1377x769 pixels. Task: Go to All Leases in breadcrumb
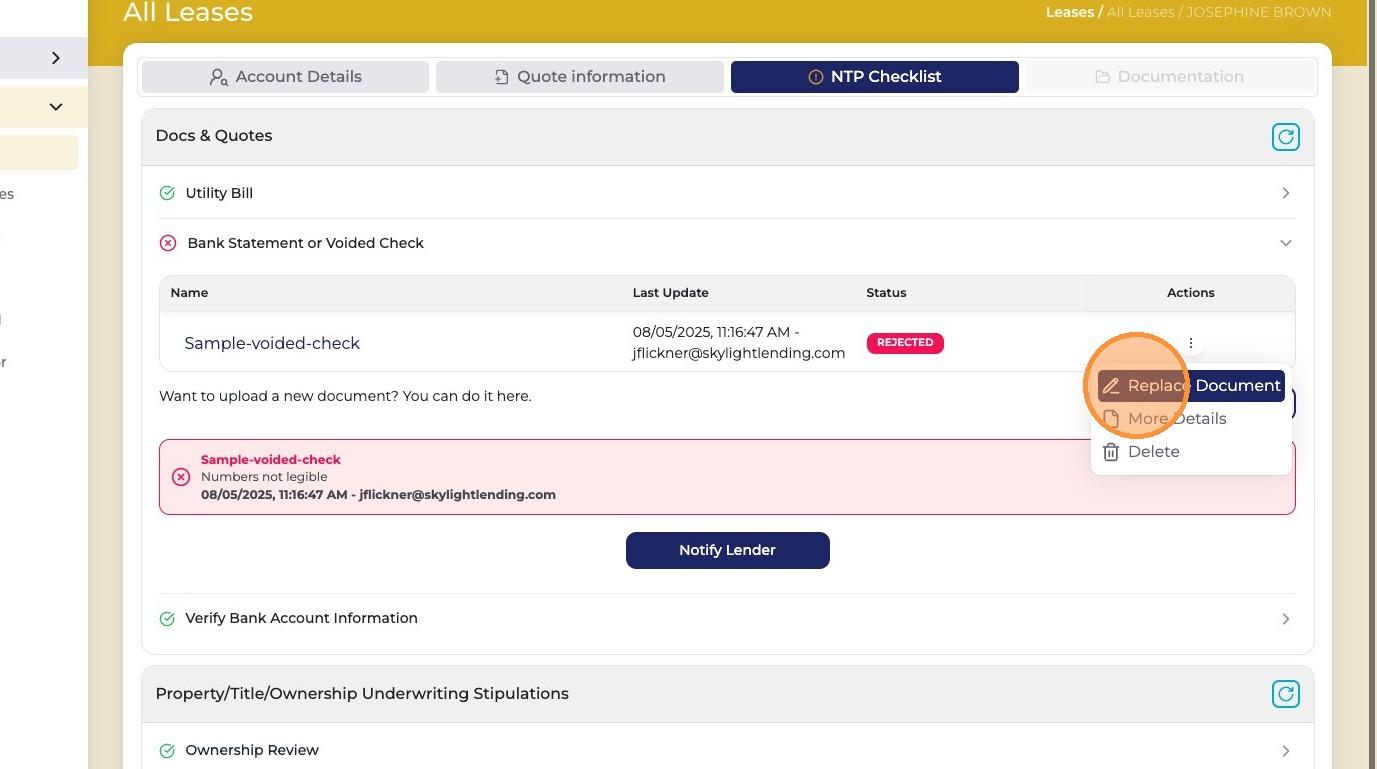[1140, 12]
